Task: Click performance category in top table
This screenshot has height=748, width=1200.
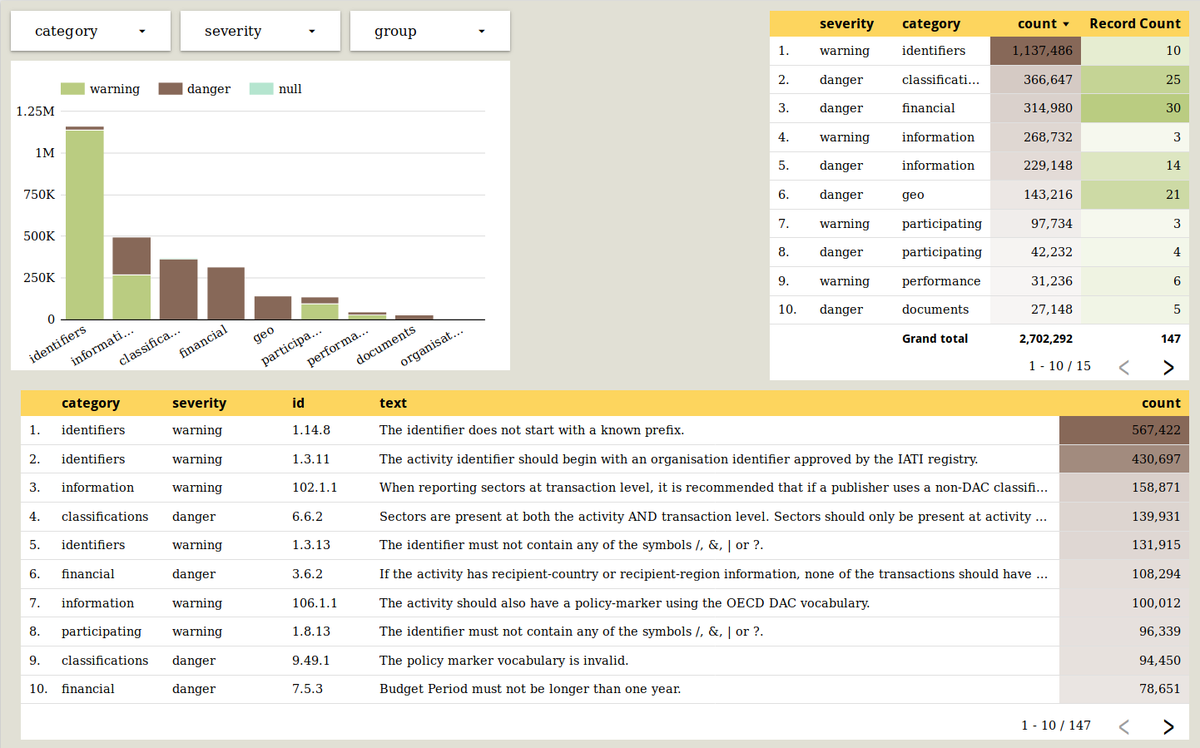Action: tap(941, 281)
